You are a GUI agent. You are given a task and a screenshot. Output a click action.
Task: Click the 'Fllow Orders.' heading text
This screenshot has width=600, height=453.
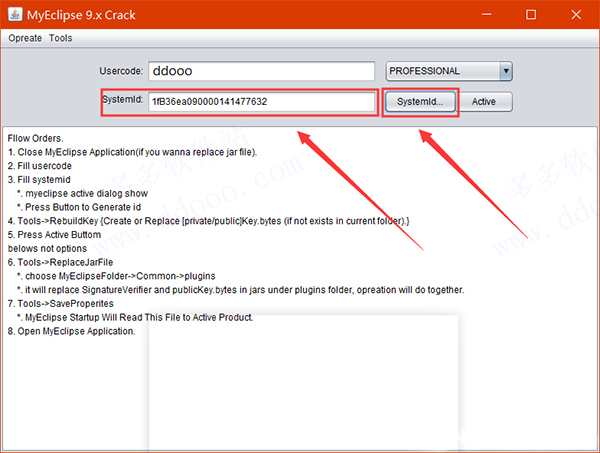coord(35,138)
